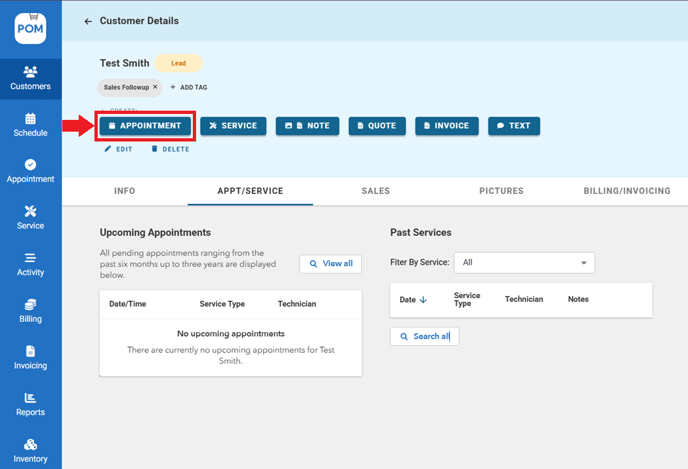This screenshot has height=469, width=688.
Task: Switch to the INFO tab
Action: (x=125, y=191)
